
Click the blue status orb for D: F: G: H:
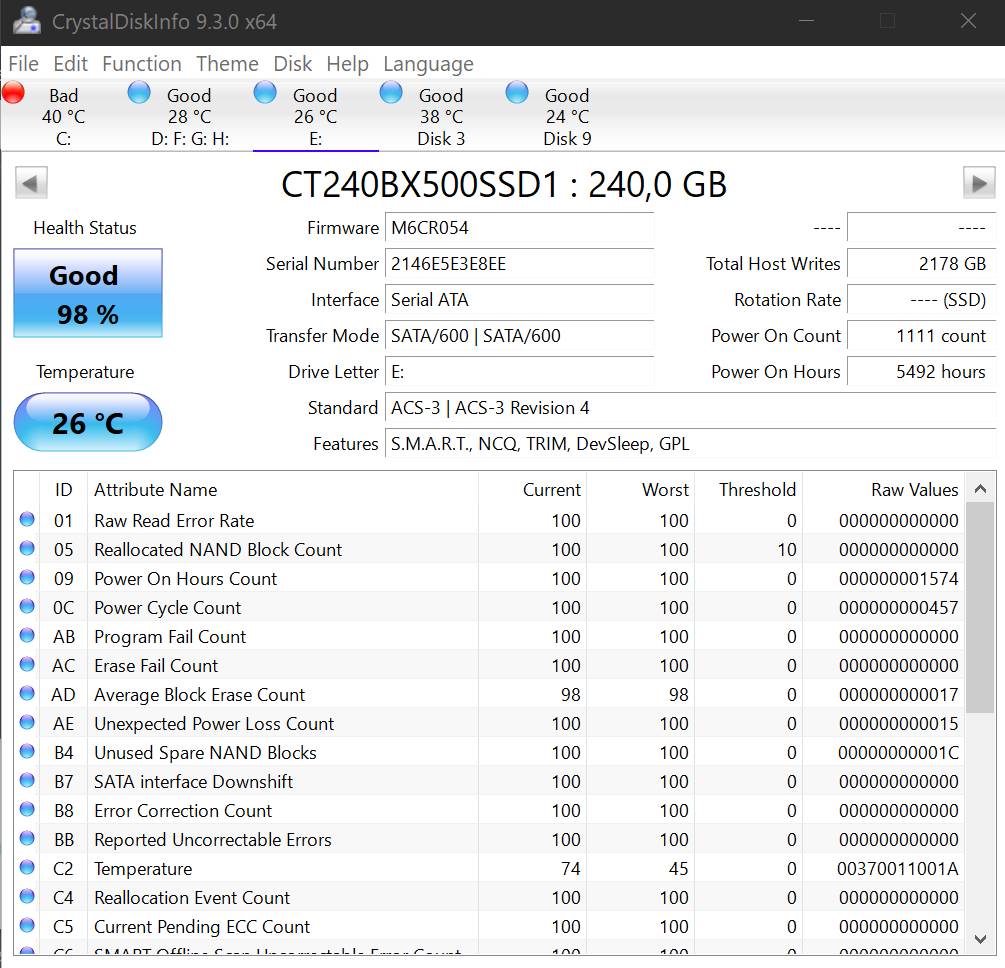click(x=139, y=93)
